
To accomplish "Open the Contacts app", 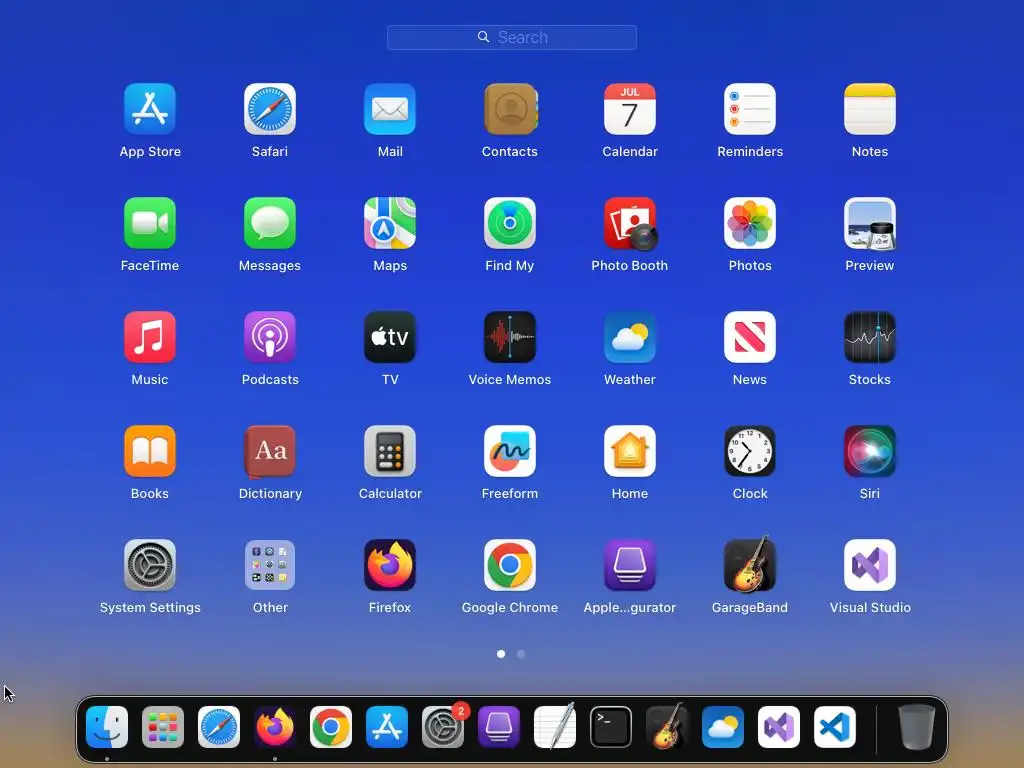I will click(x=510, y=108).
